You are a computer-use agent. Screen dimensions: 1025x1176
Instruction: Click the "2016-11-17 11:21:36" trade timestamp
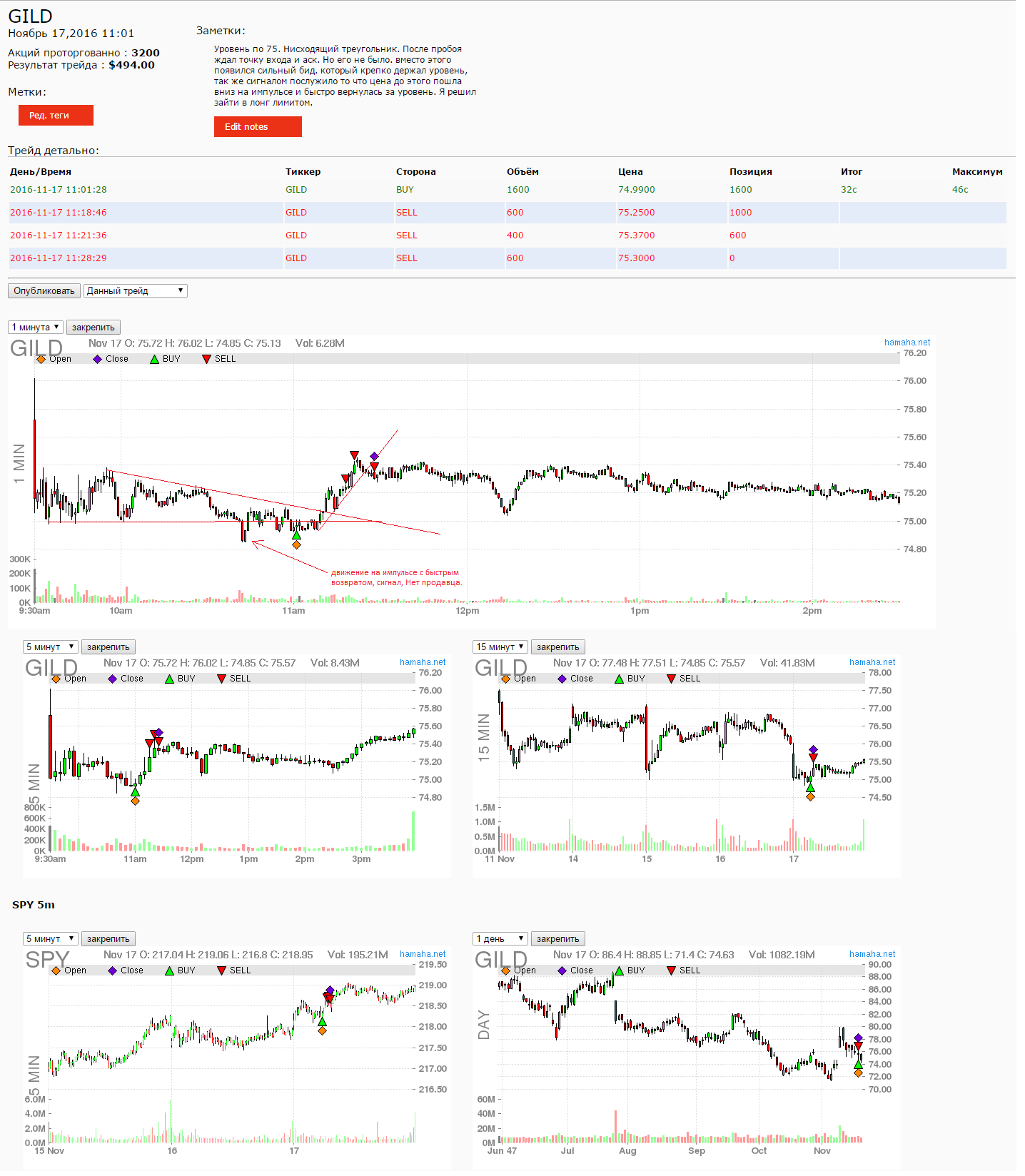pos(59,235)
